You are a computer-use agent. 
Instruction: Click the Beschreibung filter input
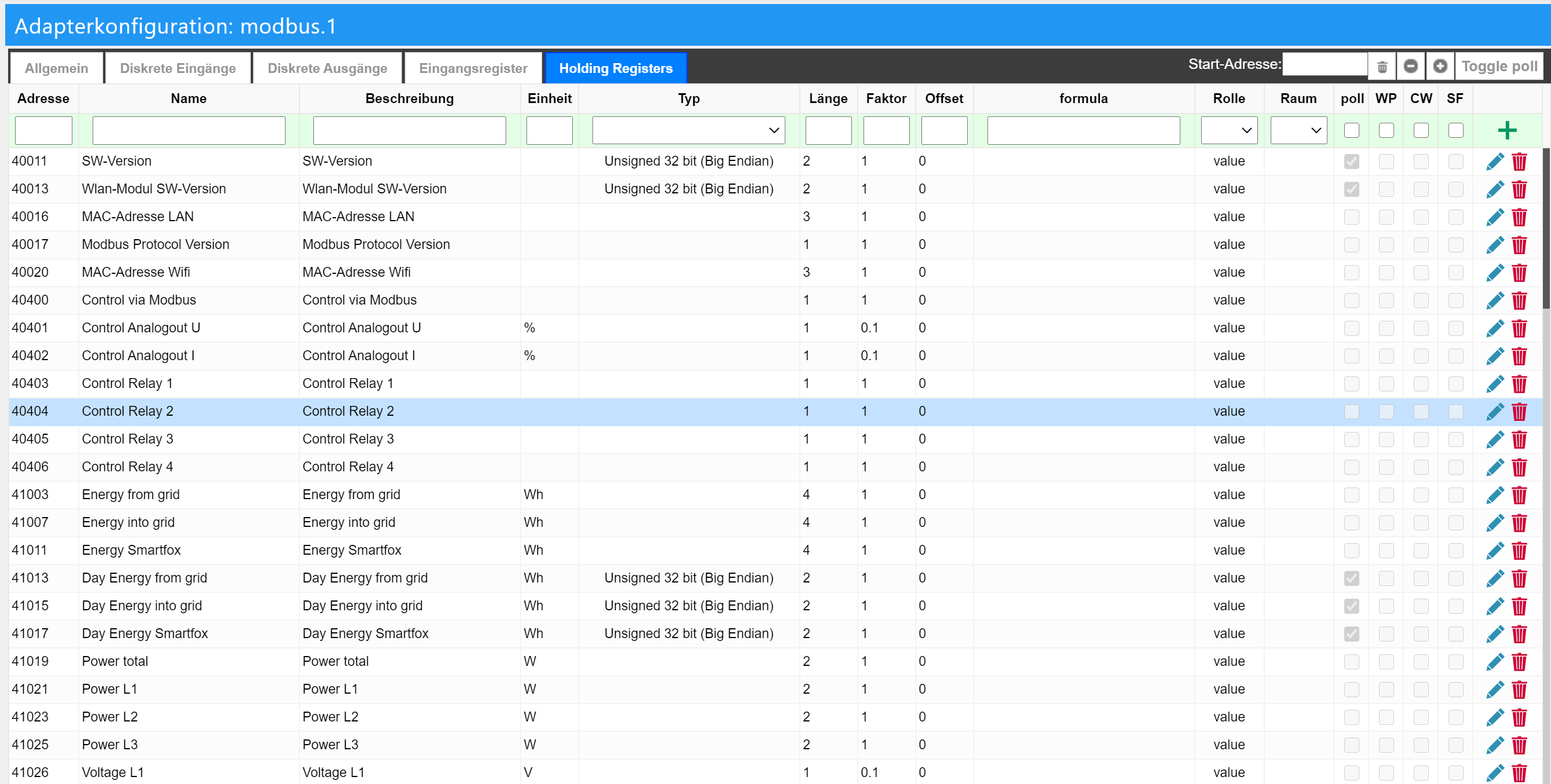click(409, 130)
